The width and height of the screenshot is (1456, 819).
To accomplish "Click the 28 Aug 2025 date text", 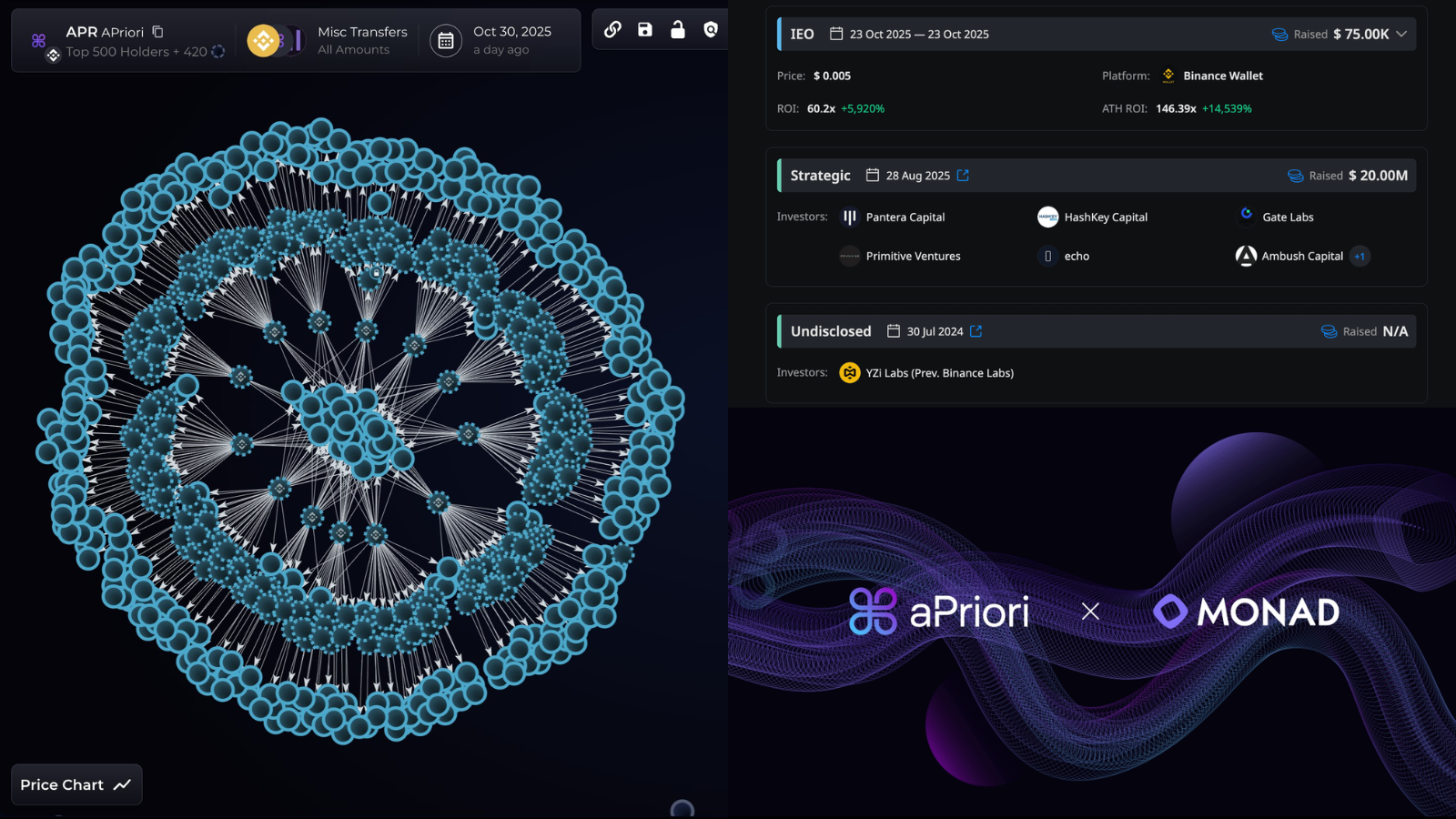I will 917,175.
